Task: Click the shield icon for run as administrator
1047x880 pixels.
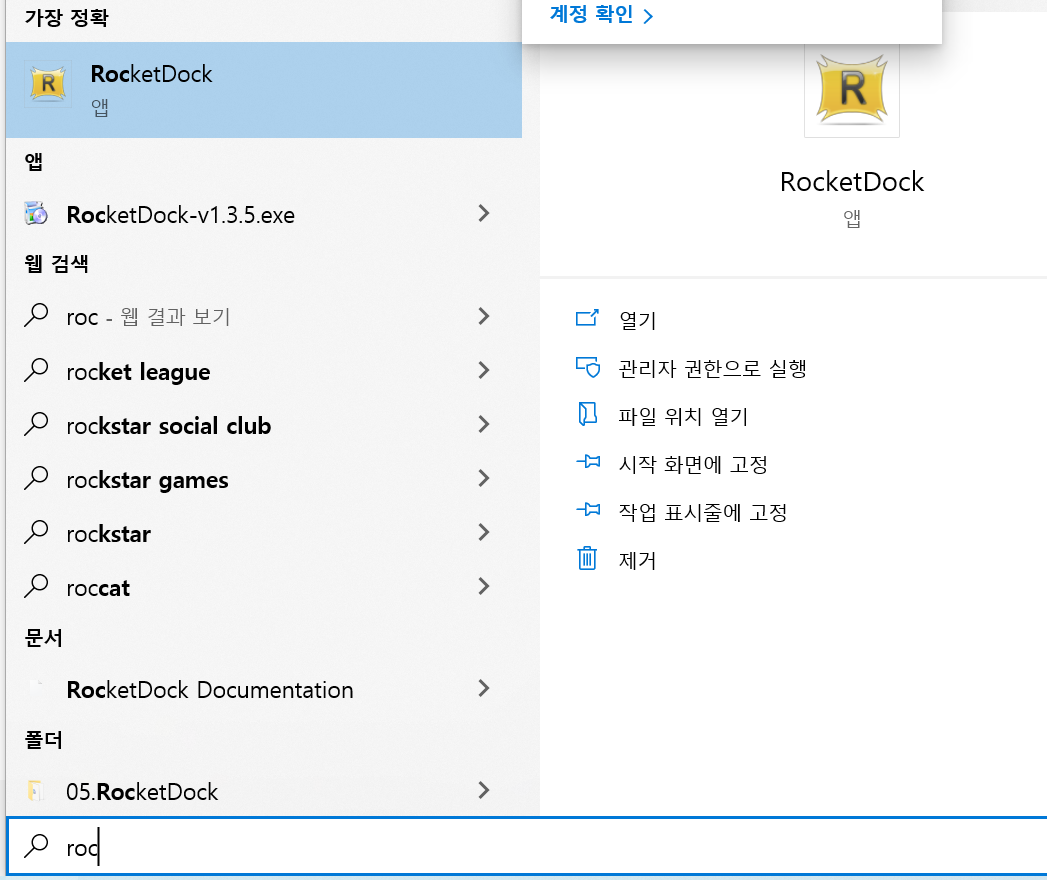Action: pos(588,367)
